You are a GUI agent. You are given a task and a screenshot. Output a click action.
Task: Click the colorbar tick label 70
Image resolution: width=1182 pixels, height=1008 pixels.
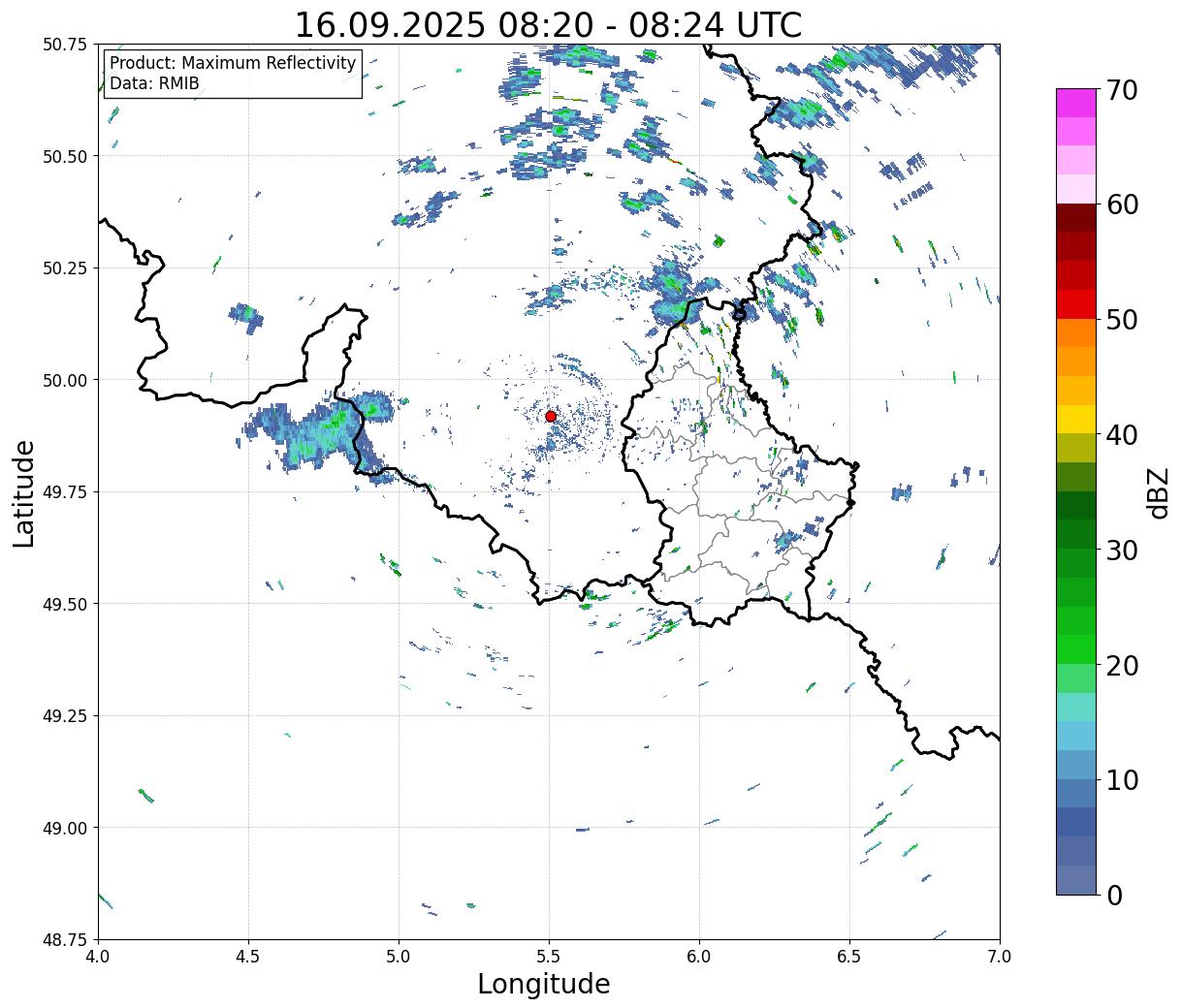pyautogui.click(x=1122, y=90)
